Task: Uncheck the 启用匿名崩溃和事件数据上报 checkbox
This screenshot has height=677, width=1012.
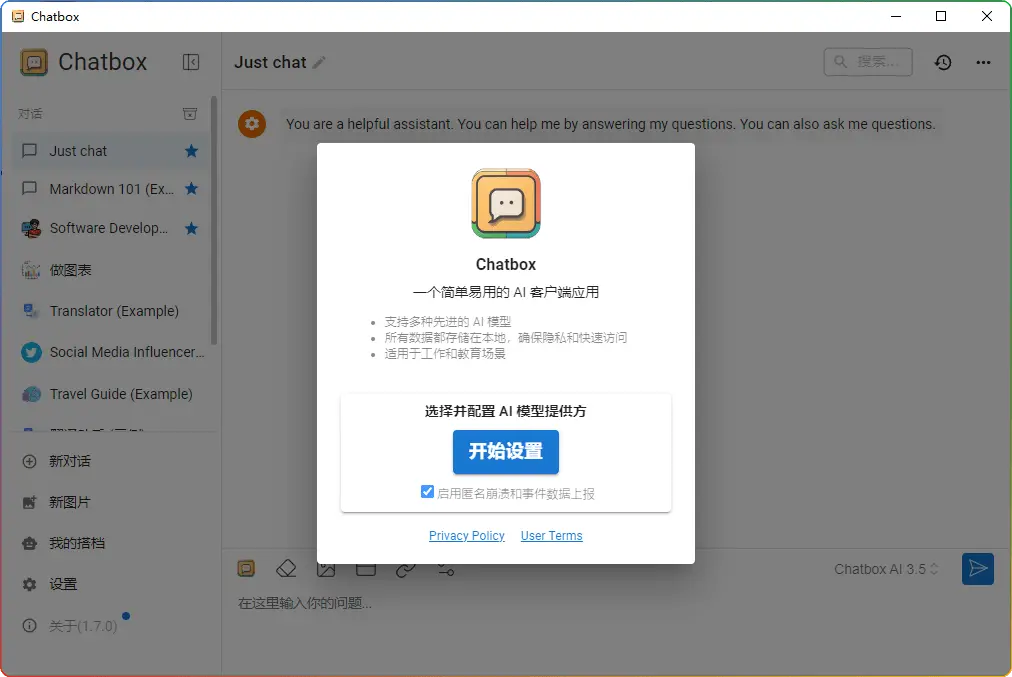Action: (x=428, y=492)
